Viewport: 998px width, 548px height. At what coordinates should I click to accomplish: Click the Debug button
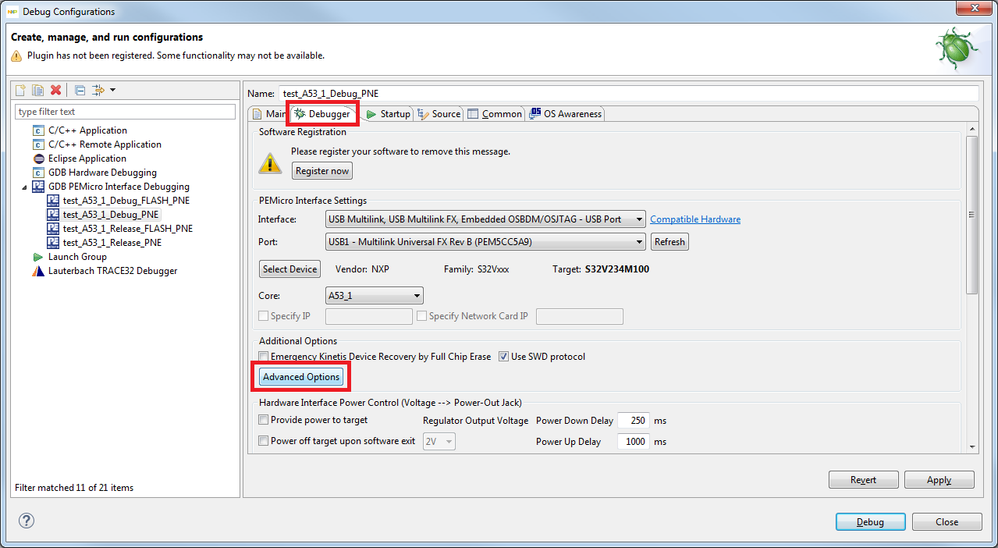click(x=870, y=522)
